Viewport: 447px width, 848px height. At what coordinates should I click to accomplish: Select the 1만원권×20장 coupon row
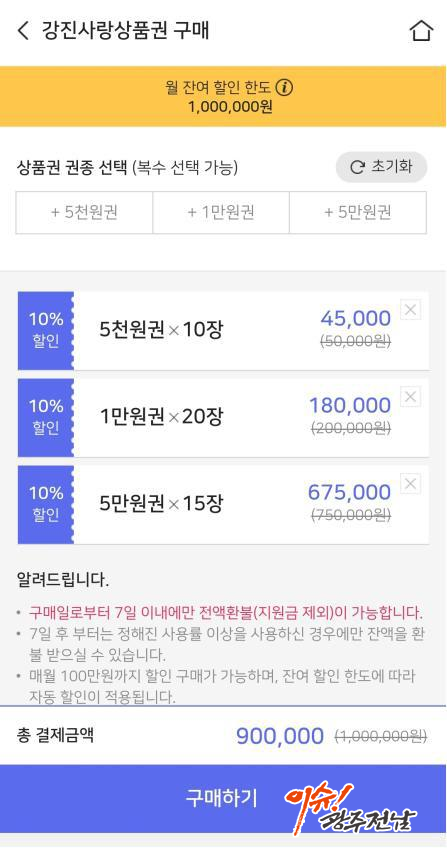(x=223, y=418)
